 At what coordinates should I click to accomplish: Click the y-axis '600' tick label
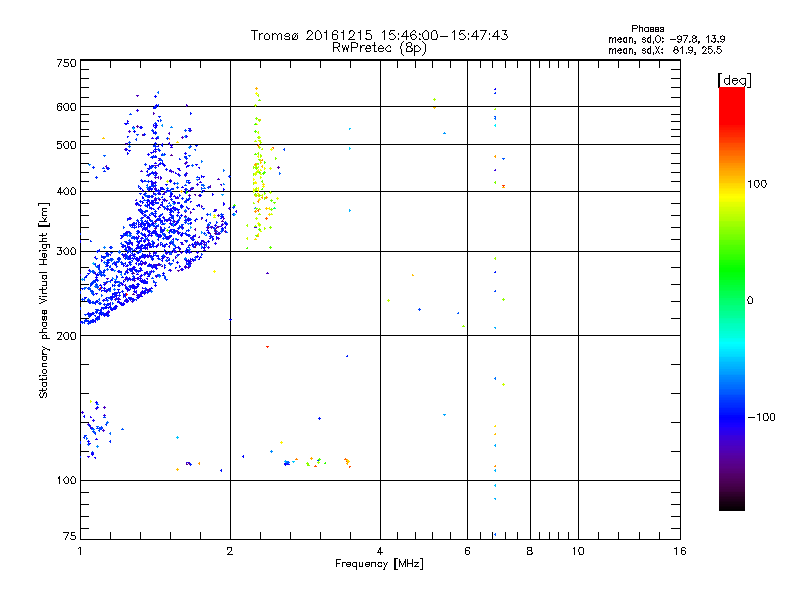point(66,107)
